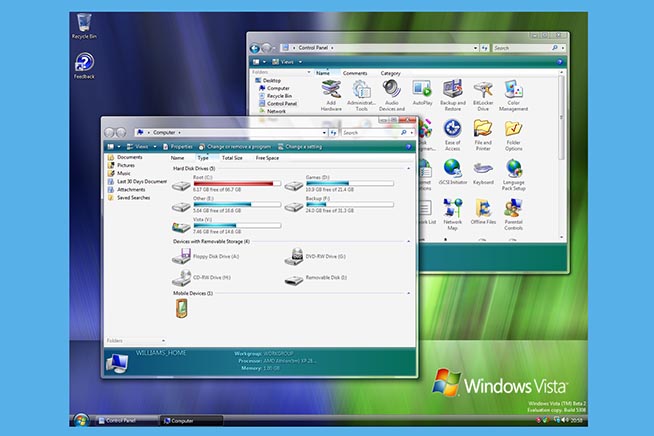Sort by Category column in Control Panel
The image size is (654, 436).
tap(390, 73)
